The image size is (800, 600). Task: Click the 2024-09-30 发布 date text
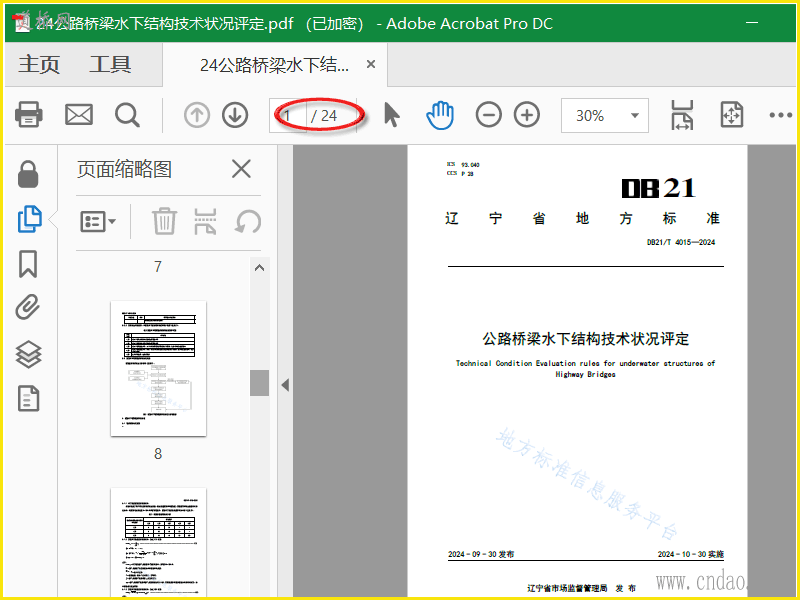[481, 554]
